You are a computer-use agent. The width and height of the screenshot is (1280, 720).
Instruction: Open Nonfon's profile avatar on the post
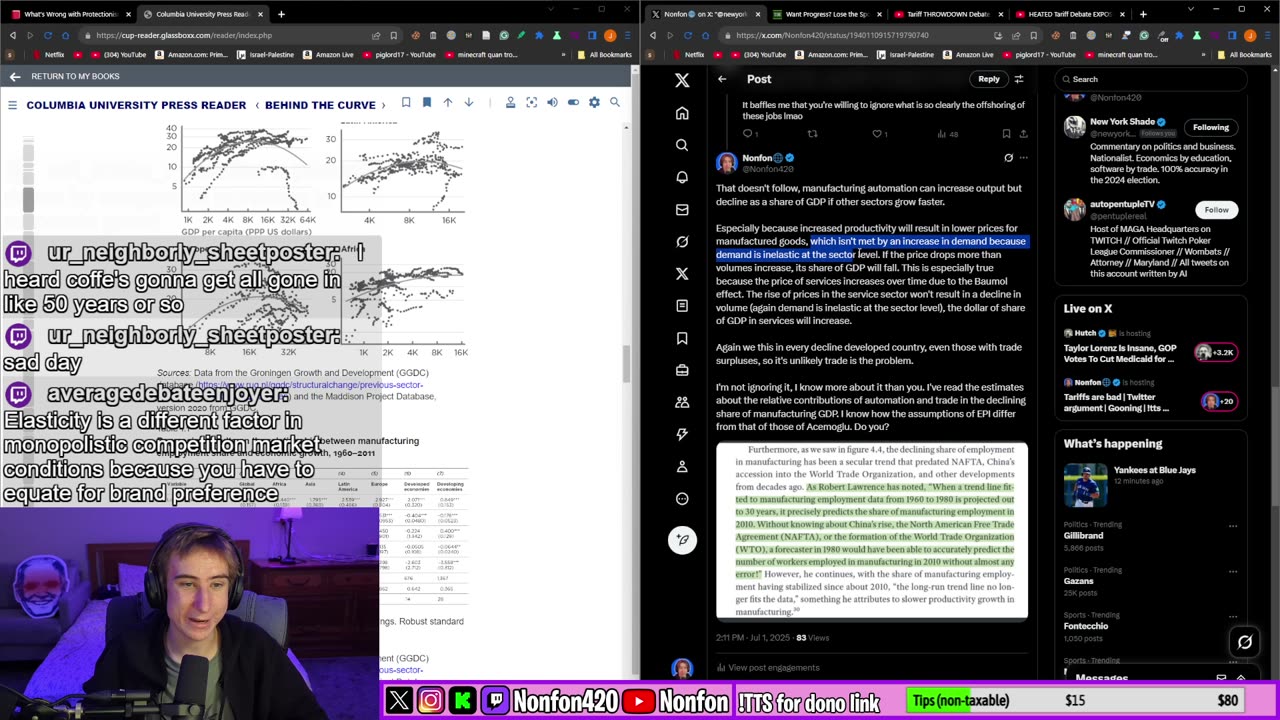pos(726,162)
